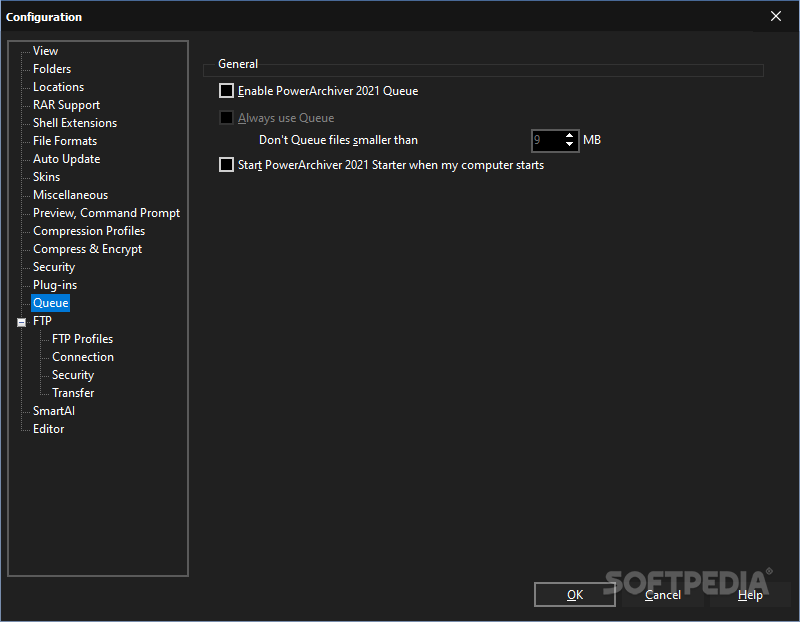Select top-level Security item above Plug-ins
This screenshot has width=800, height=622.
point(54,267)
